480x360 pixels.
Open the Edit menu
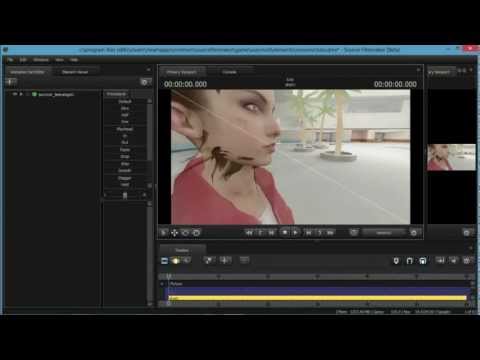pyautogui.click(x=23, y=60)
